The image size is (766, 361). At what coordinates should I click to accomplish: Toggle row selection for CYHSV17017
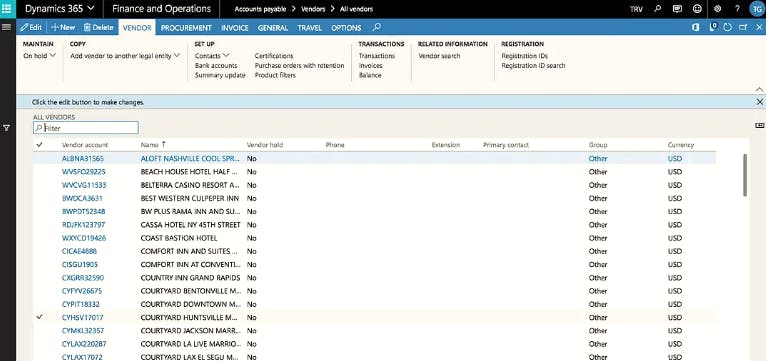(40, 317)
